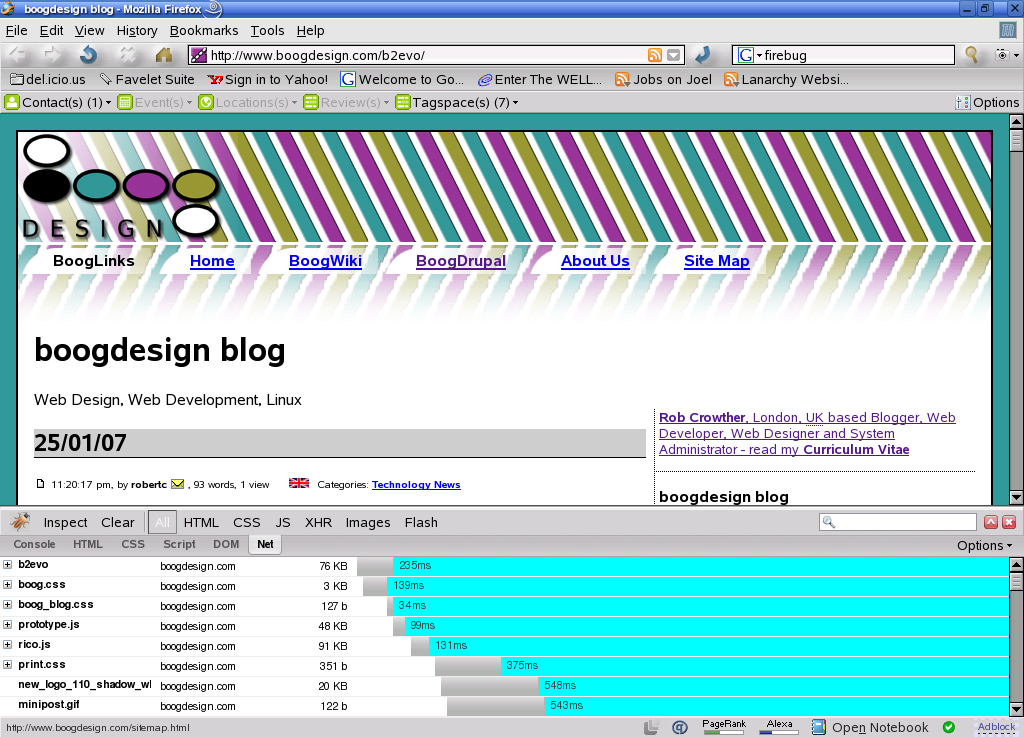The image size is (1024, 737).
Task: Open the Jobs on Joel feed bookmark
Action: tap(664, 80)
